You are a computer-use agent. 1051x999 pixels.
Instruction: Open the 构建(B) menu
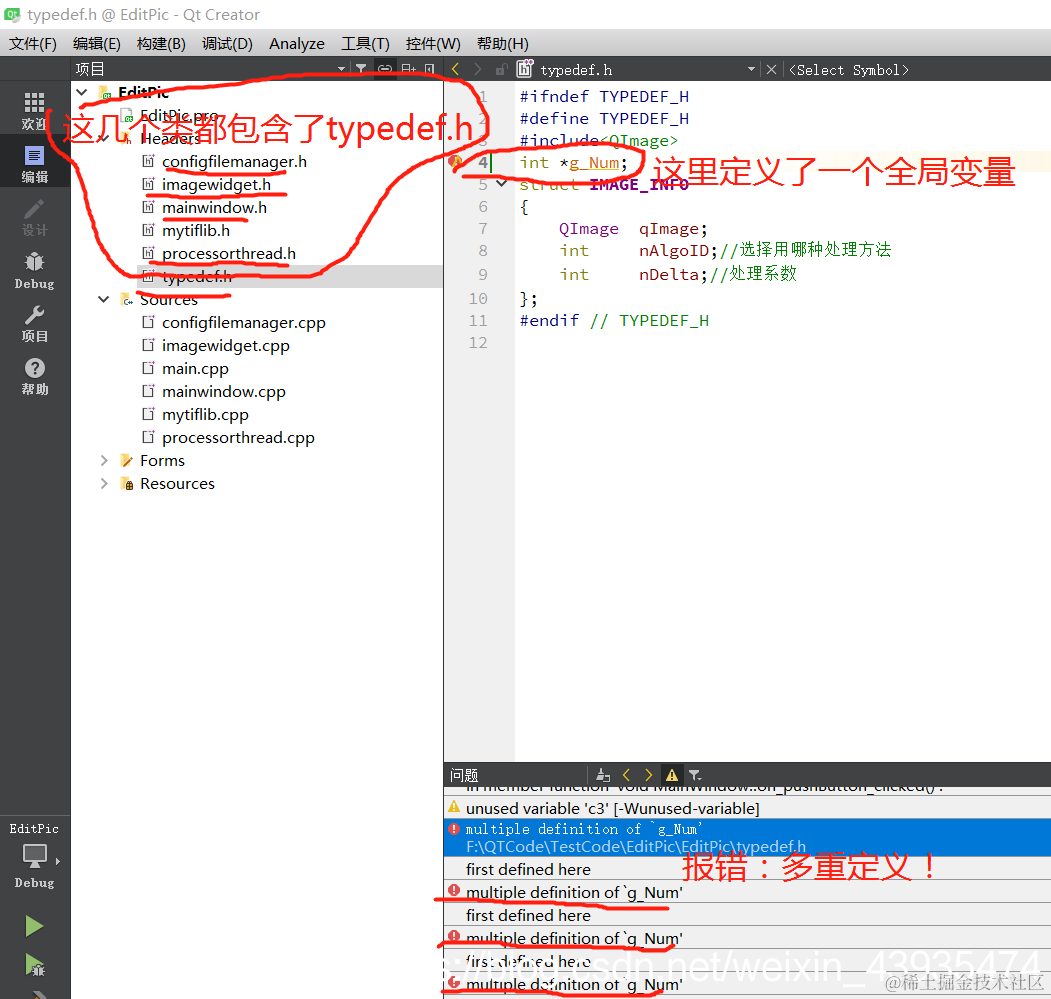coord(161,44)
